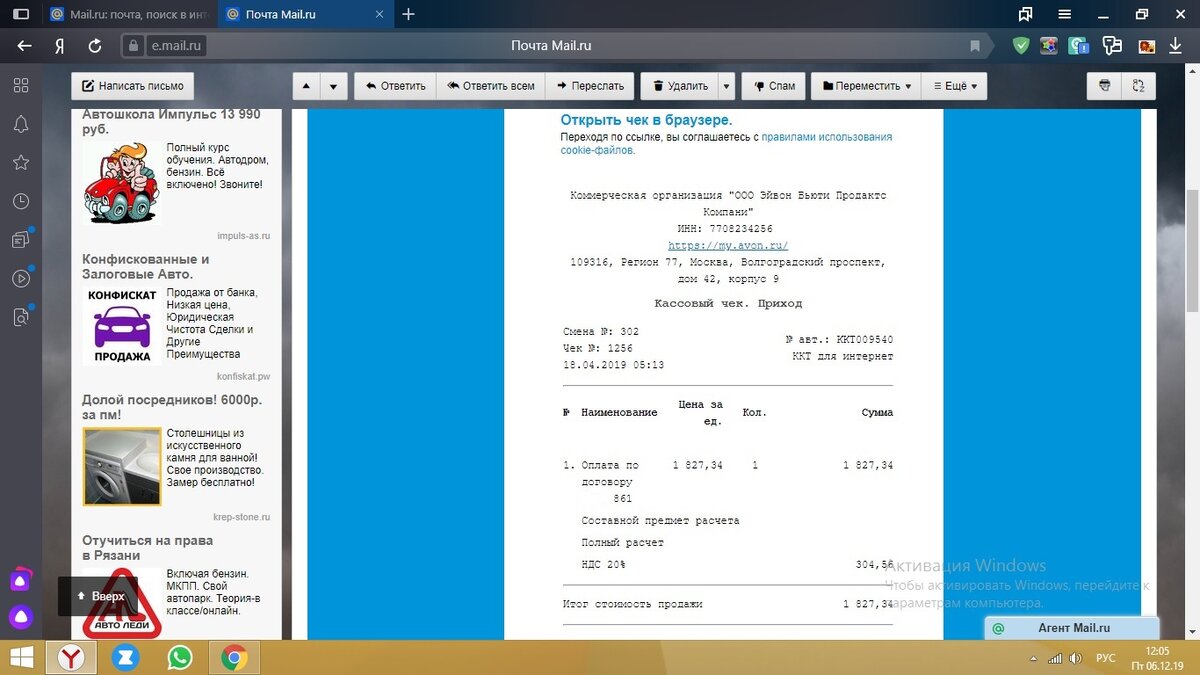Switch to the Mail.ru: почта, поиск tab
The width and height of the screenshot is (1200, 675).
[130, 14]
